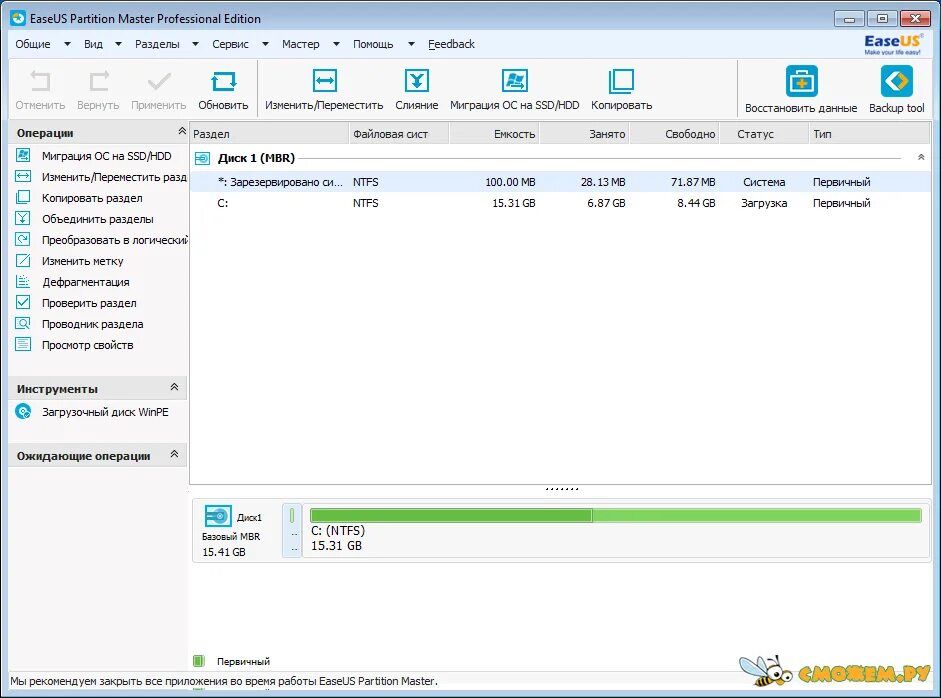The width and height of the screenshot is (941, 698).
Task: Sort by the Файловая сист column header
Action: 399,134
